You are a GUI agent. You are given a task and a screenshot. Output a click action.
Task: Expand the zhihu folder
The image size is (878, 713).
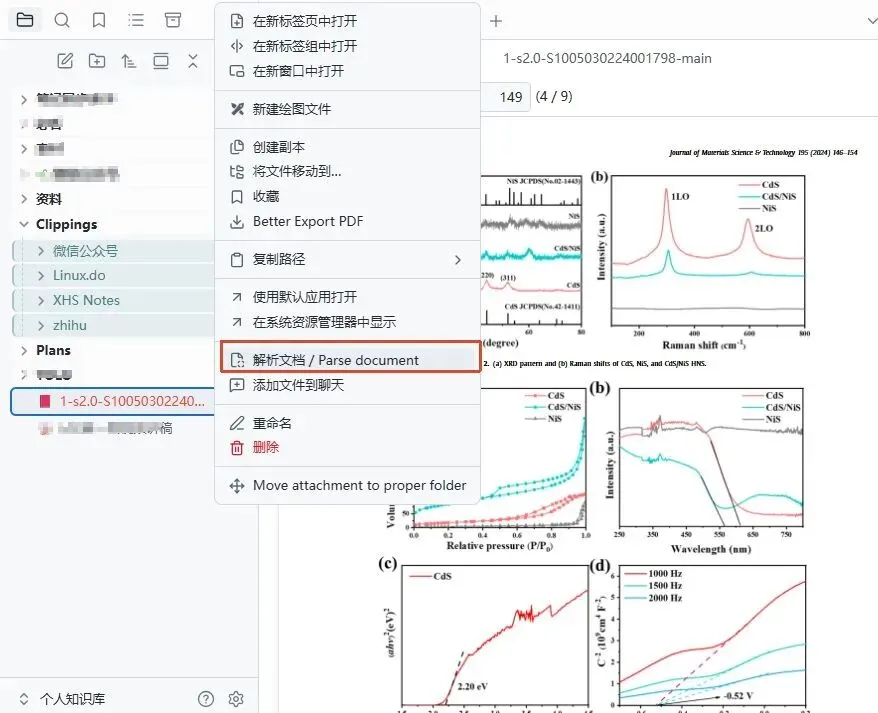click(40, 325)
